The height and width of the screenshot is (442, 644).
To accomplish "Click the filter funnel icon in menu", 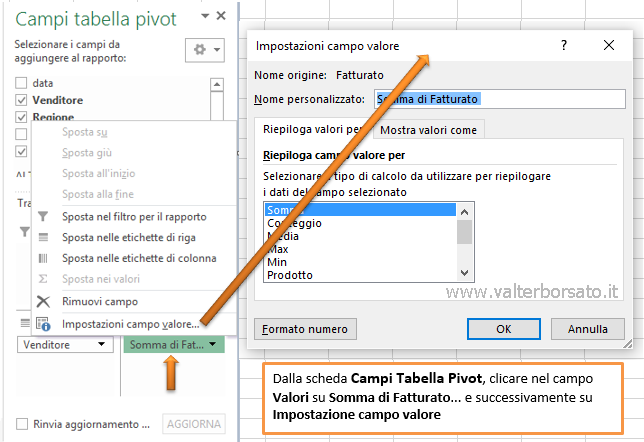I will tap(43, 216).
